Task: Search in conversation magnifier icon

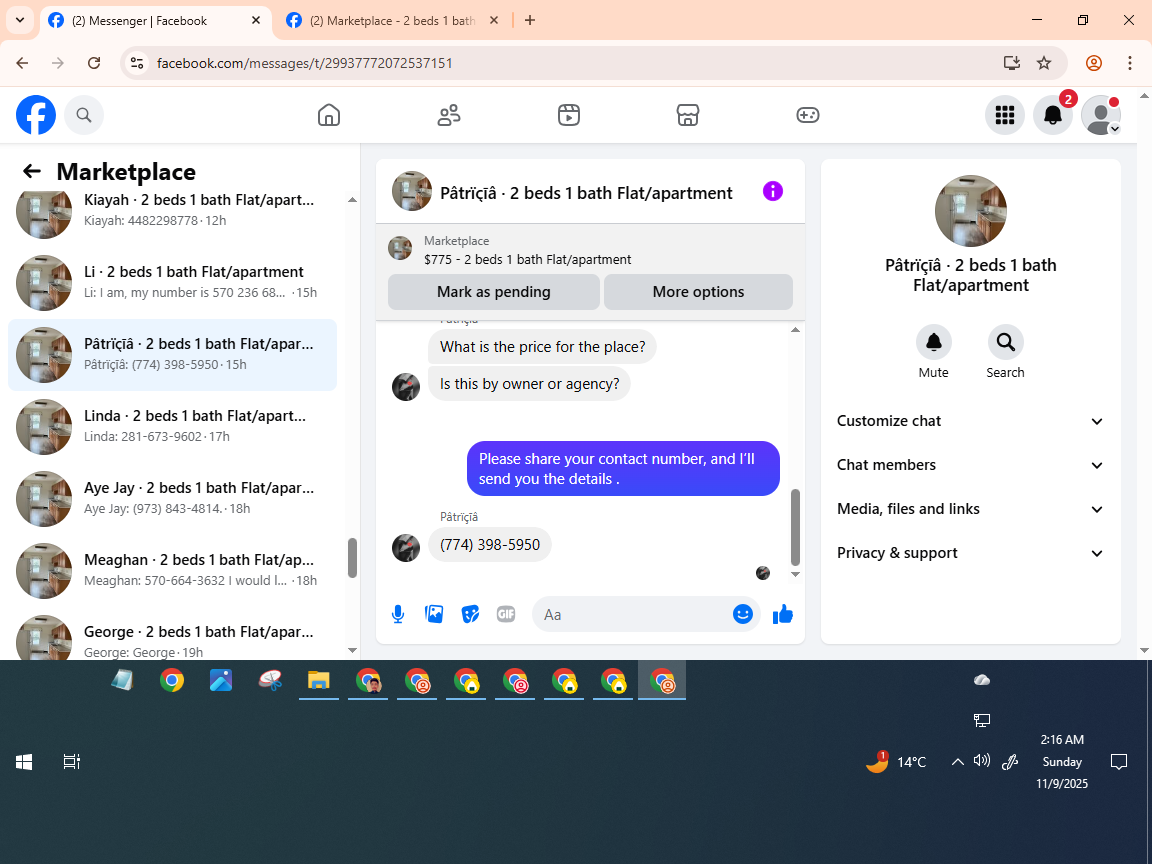Action: pyautogui.click(x=1005, y=342)
